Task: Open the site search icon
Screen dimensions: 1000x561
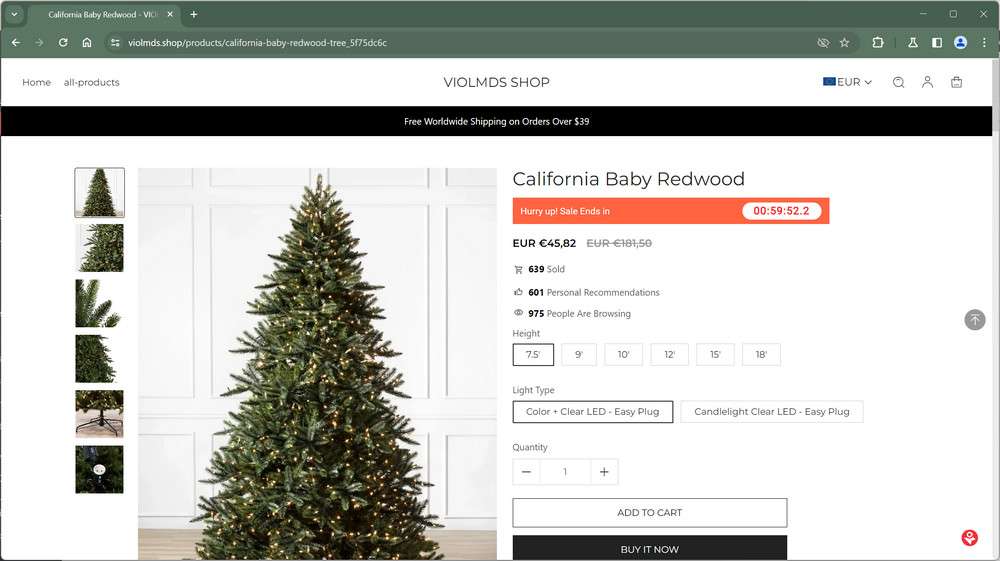Action: pyautogui.click(x=898, y=82)
